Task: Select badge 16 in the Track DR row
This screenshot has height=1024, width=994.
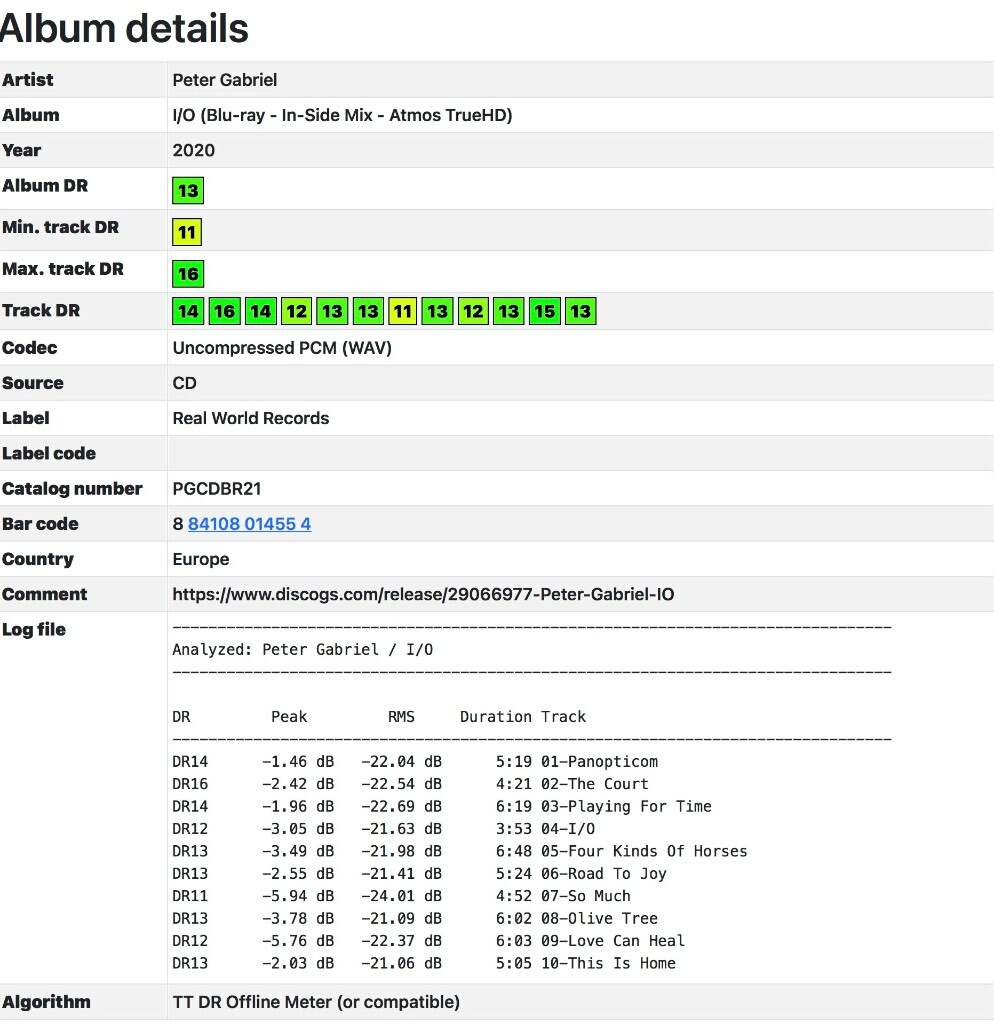Action: click(224, 311)
